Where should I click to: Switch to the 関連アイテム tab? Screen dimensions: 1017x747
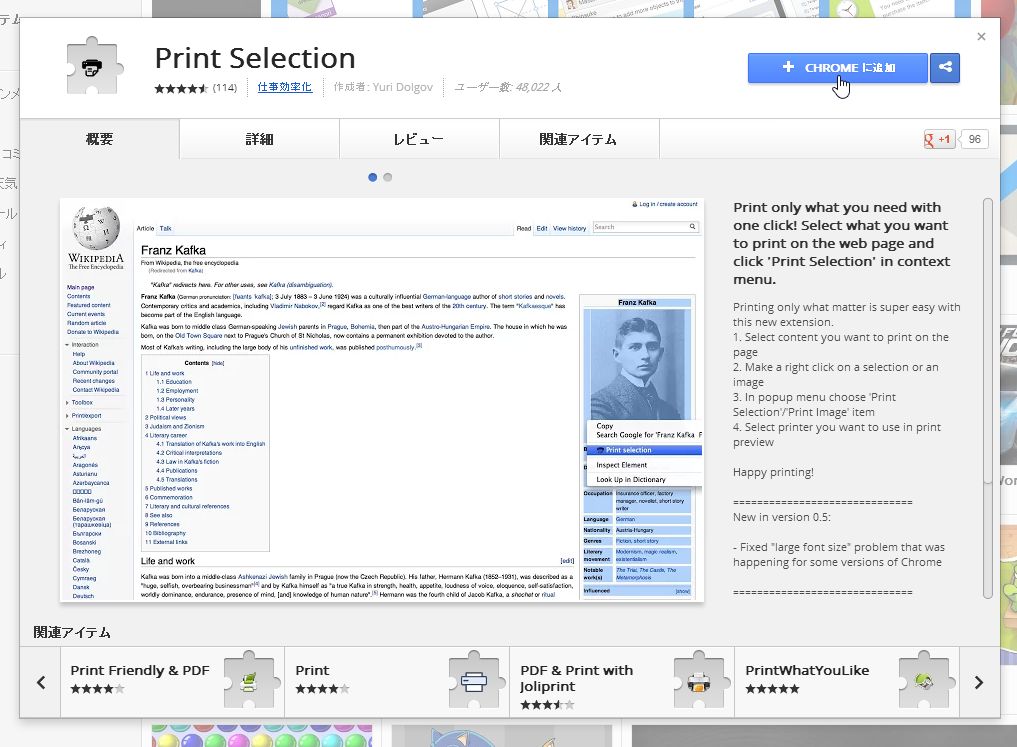point(579,139)
